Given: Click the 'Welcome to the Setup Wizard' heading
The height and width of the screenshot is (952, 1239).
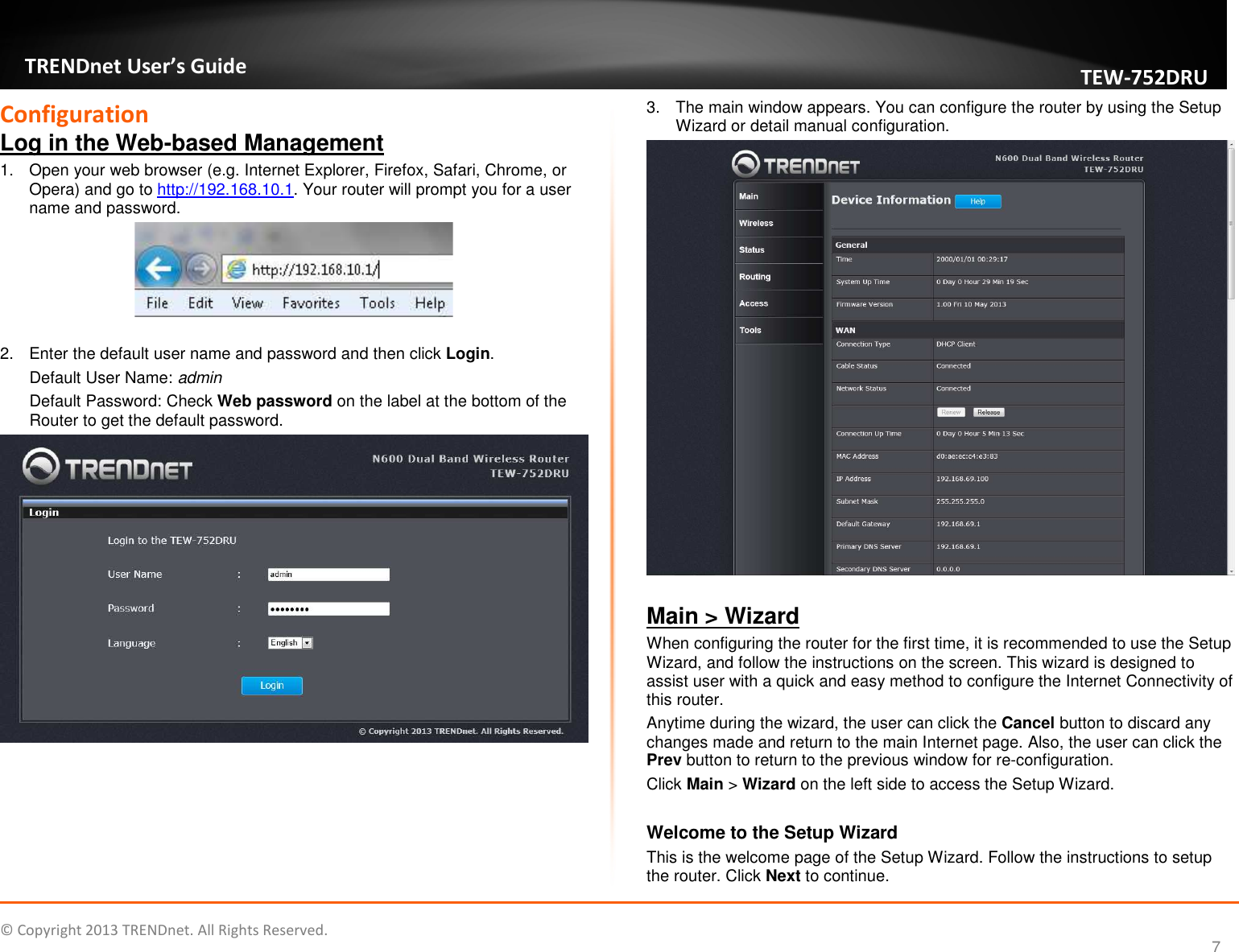Looking at the screenshot, I should [772, 832].
